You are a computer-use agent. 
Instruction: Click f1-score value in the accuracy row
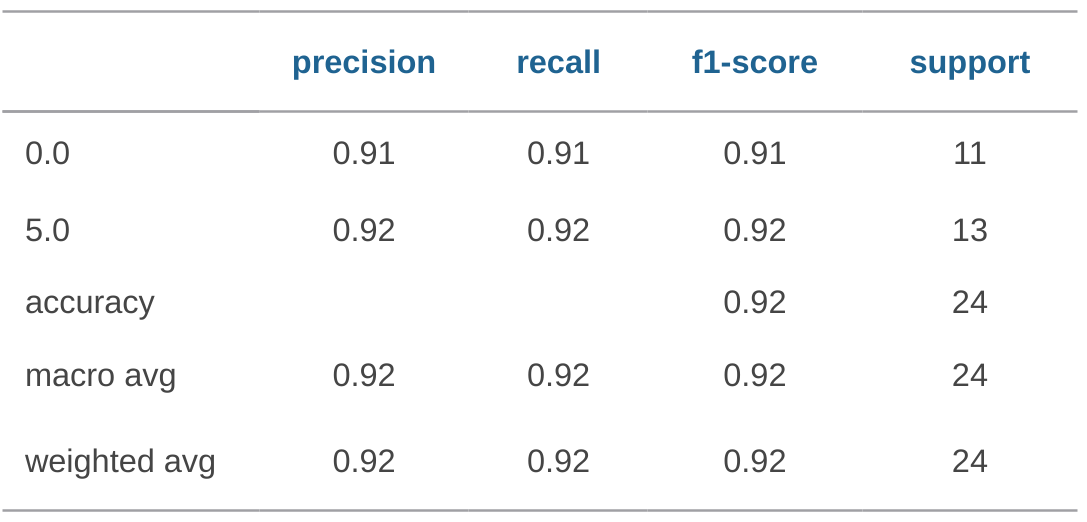click(754, 302)
